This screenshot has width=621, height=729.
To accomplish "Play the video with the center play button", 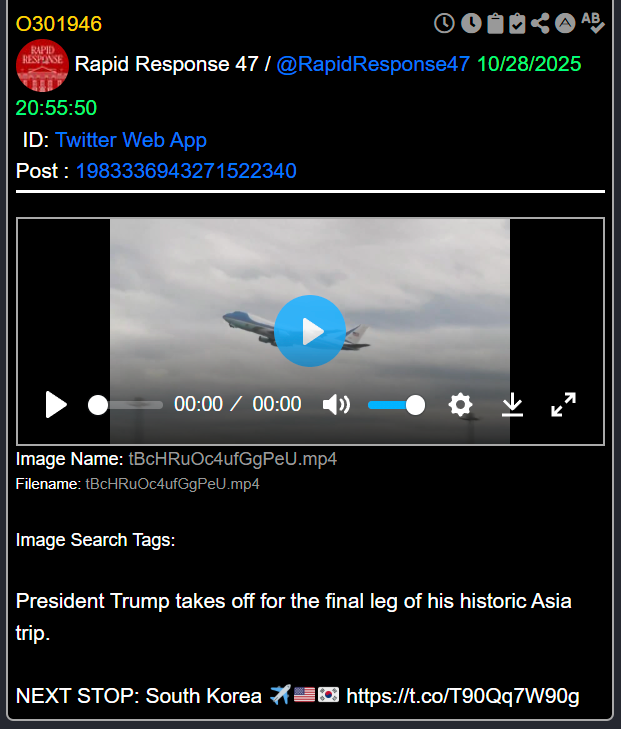I will [310, 331].
